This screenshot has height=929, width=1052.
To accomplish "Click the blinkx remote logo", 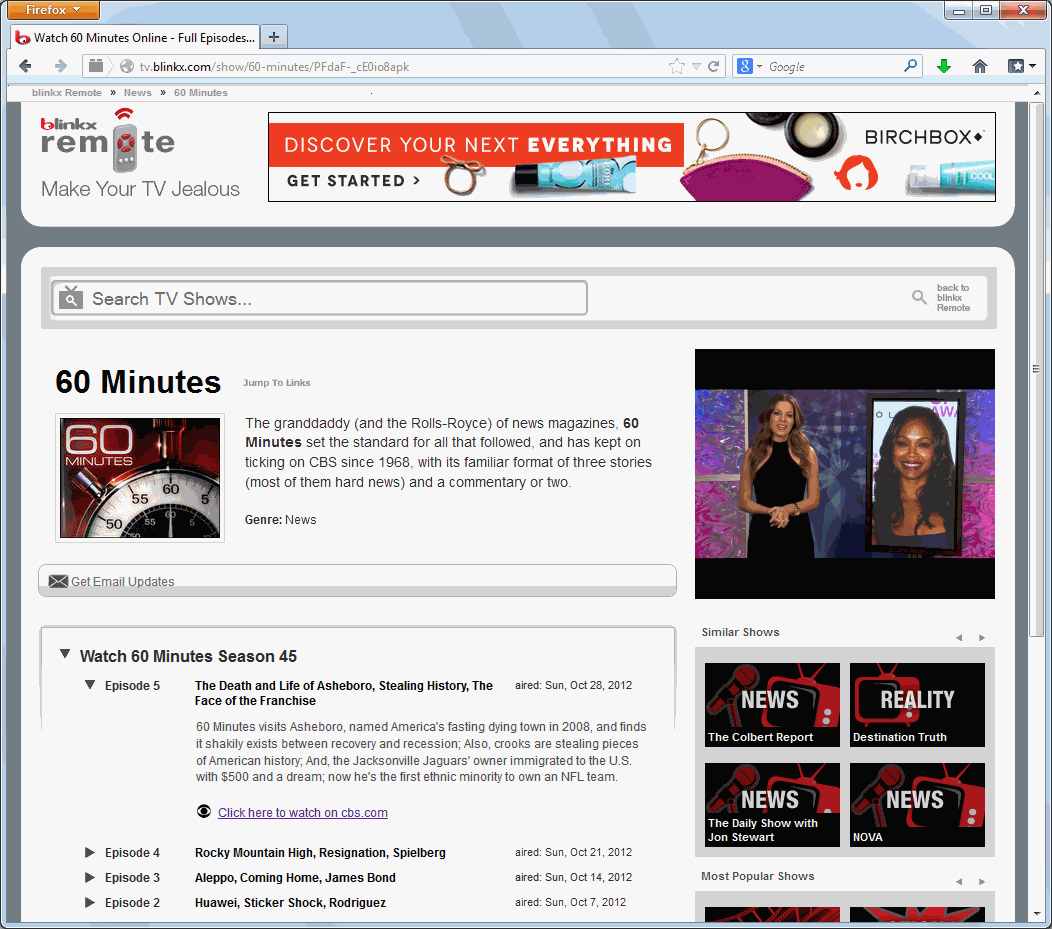I will (x=107, y=140).
